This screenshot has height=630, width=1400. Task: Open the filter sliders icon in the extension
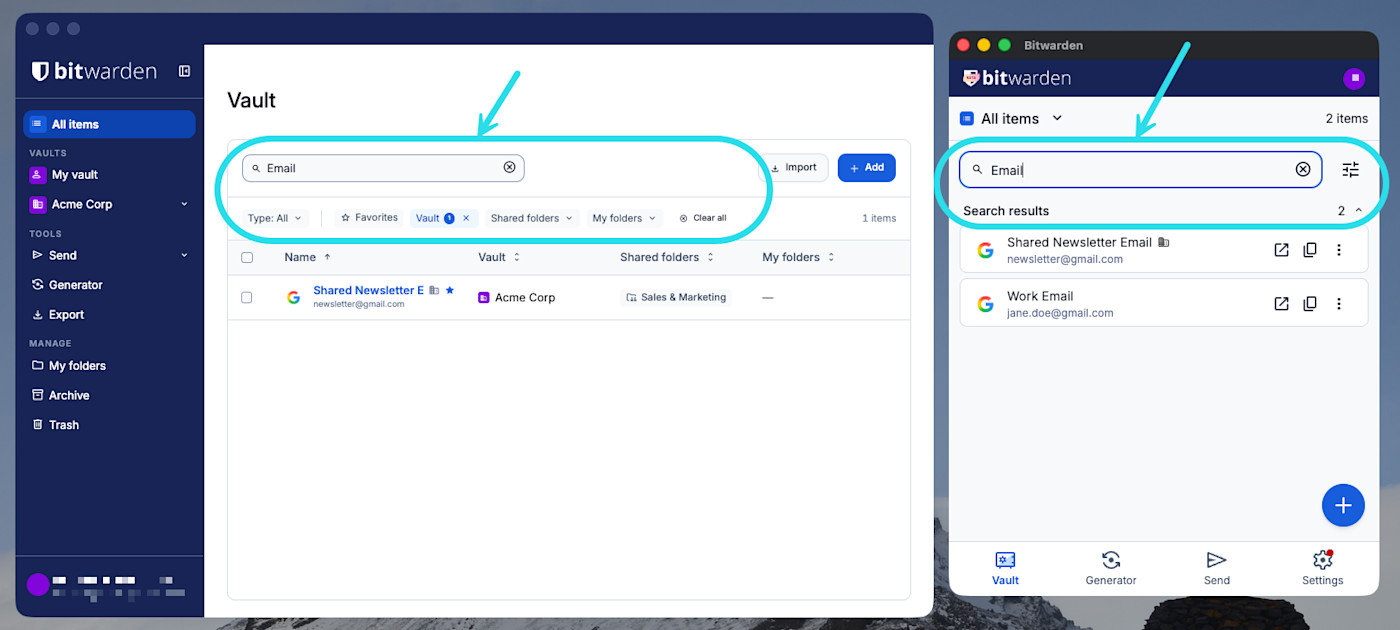click(x=1351, y=170)
